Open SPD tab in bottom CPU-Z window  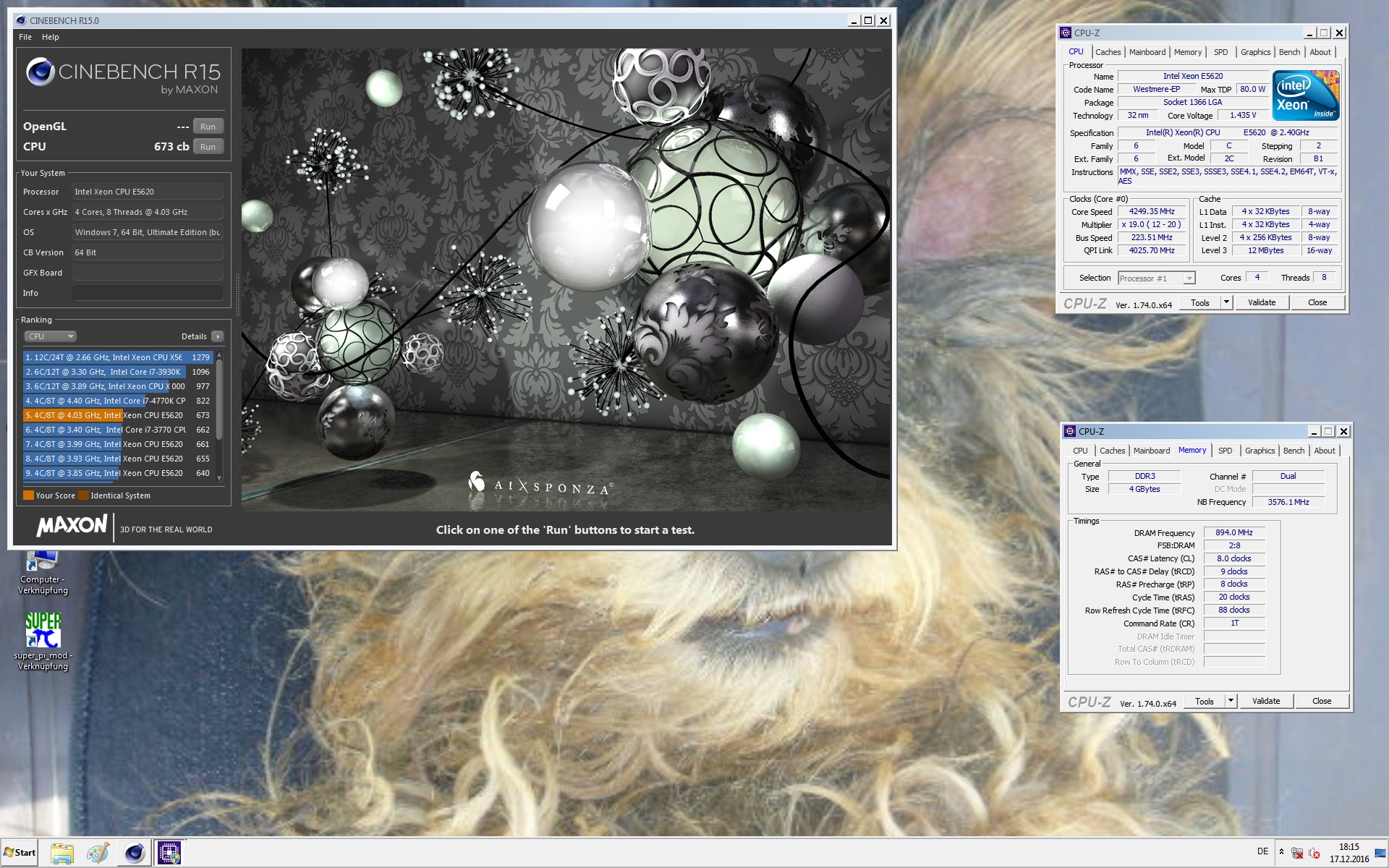coord(1225,451)
